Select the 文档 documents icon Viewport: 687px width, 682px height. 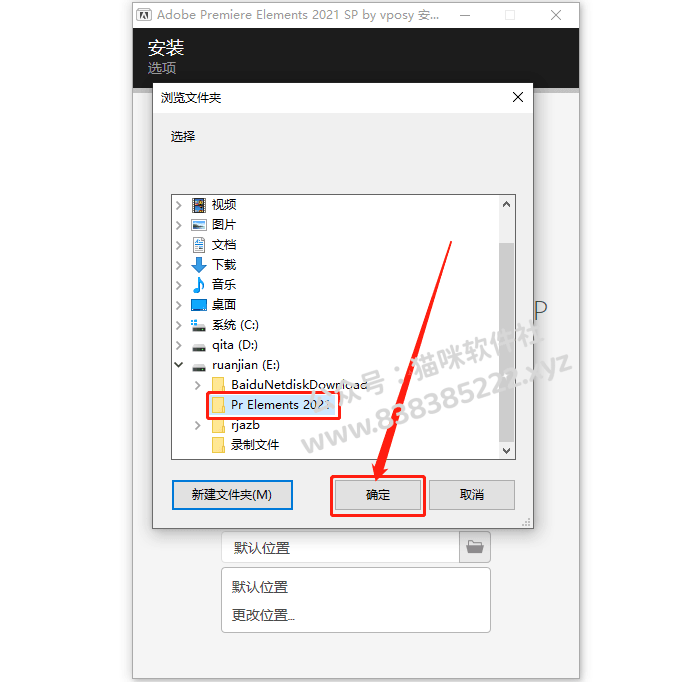click(x=199, y=245)
